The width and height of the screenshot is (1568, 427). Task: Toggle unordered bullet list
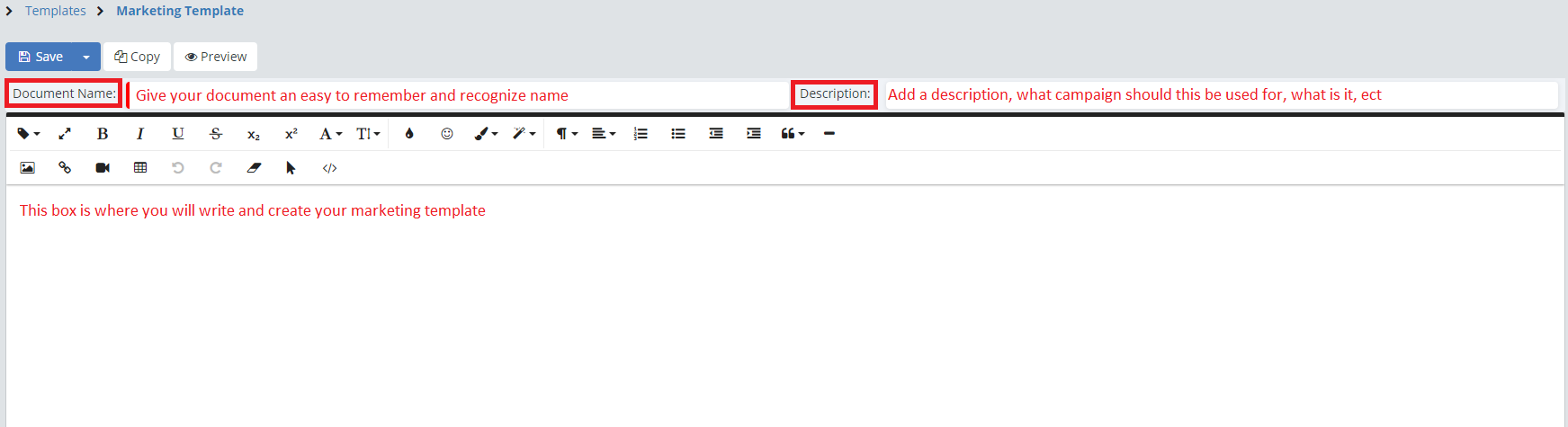(678, 134)
